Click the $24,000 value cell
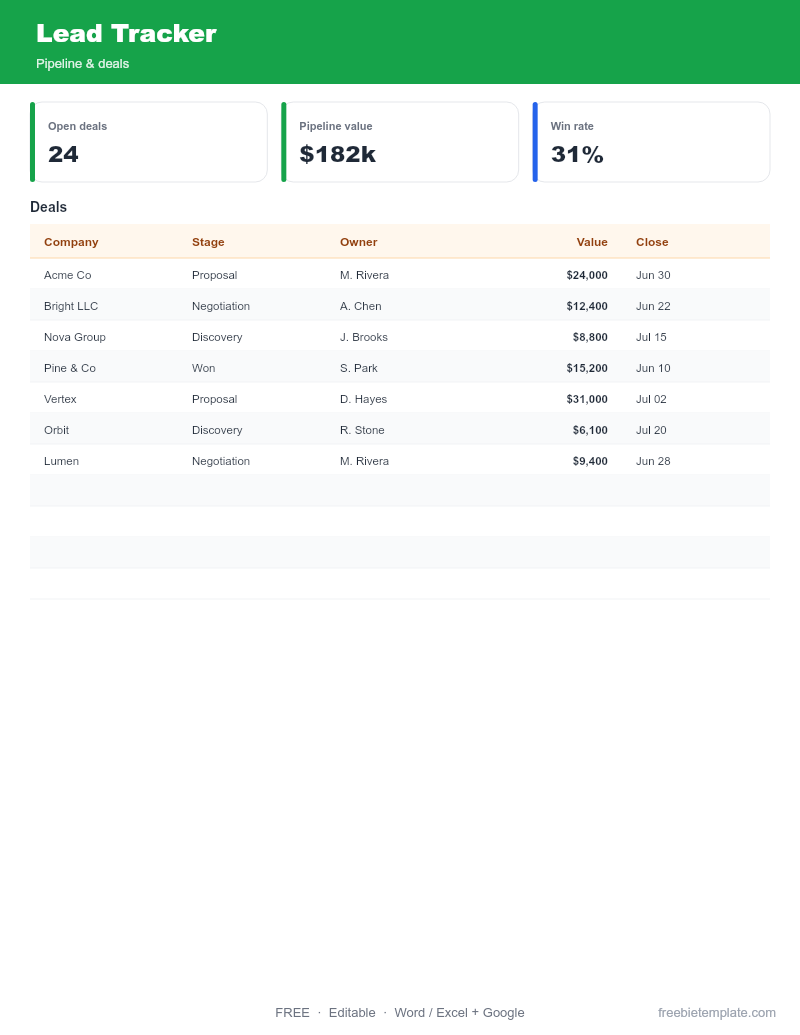This screenshot has width=800, height=1035. coord(587,275)
